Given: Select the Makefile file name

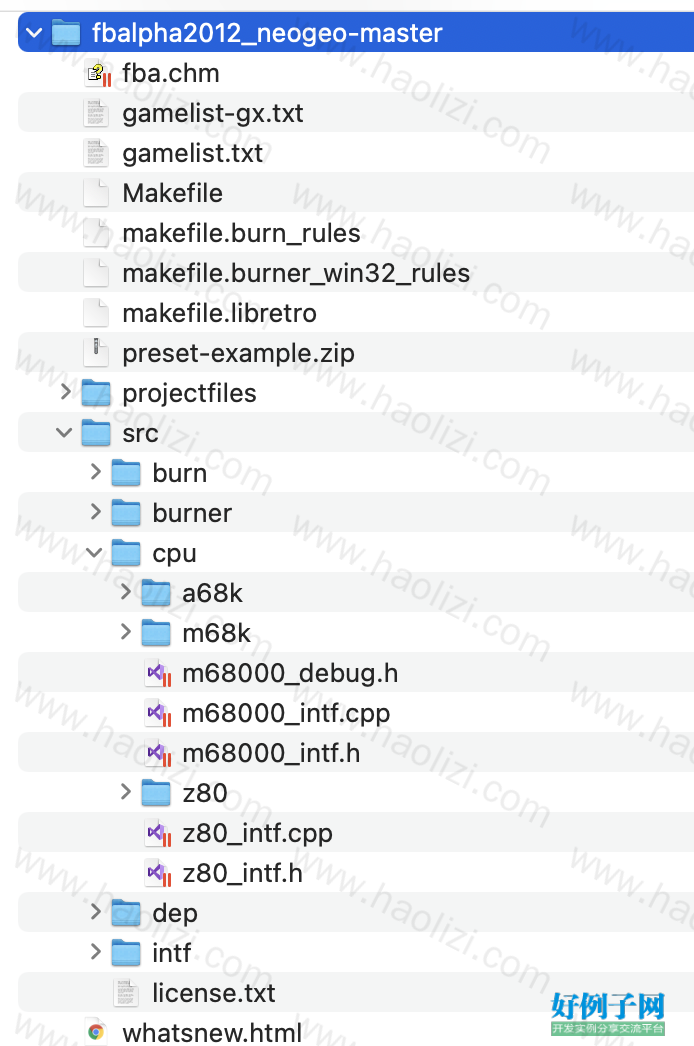Looking at the screenshot, I should [x=173, y=193].
